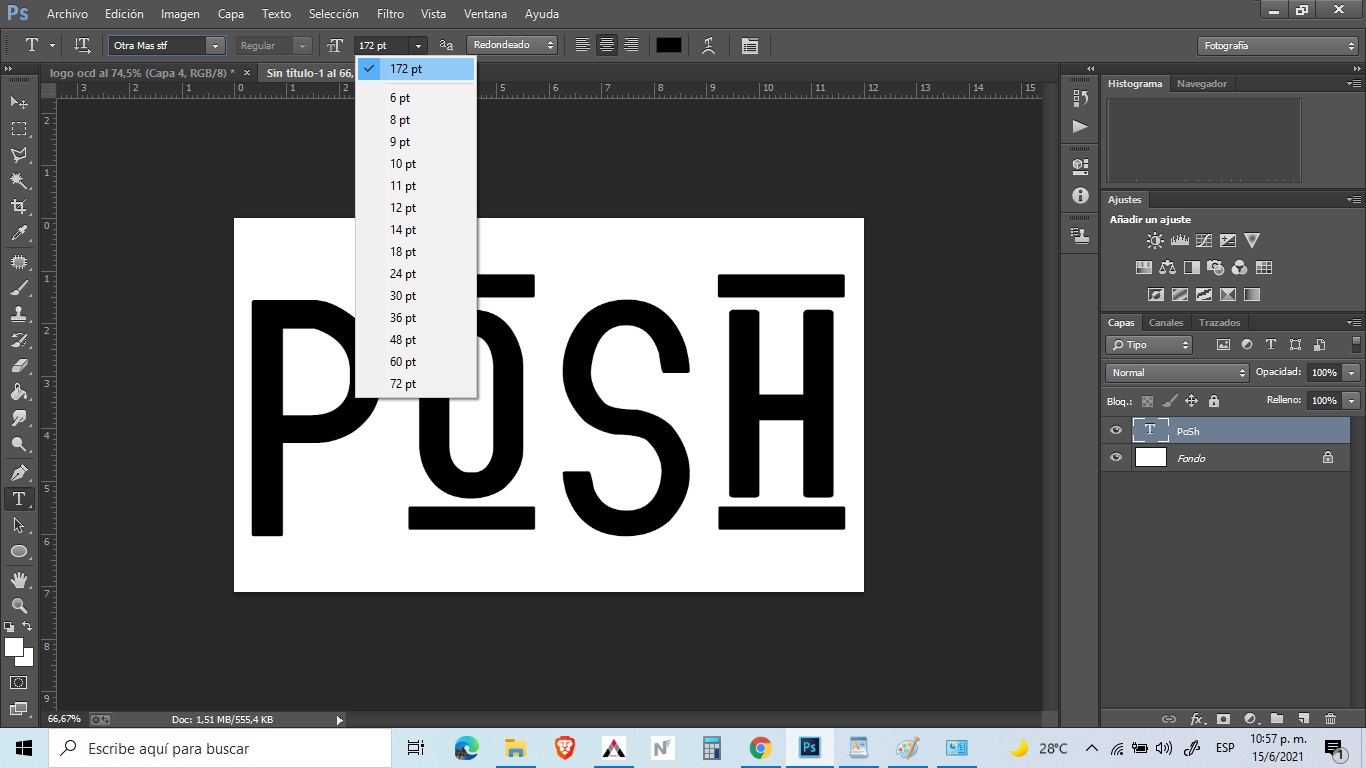The width and height of the screenshot is (1366, 768).
Task: Select the Zoom tool
Action: coord(19,606)
